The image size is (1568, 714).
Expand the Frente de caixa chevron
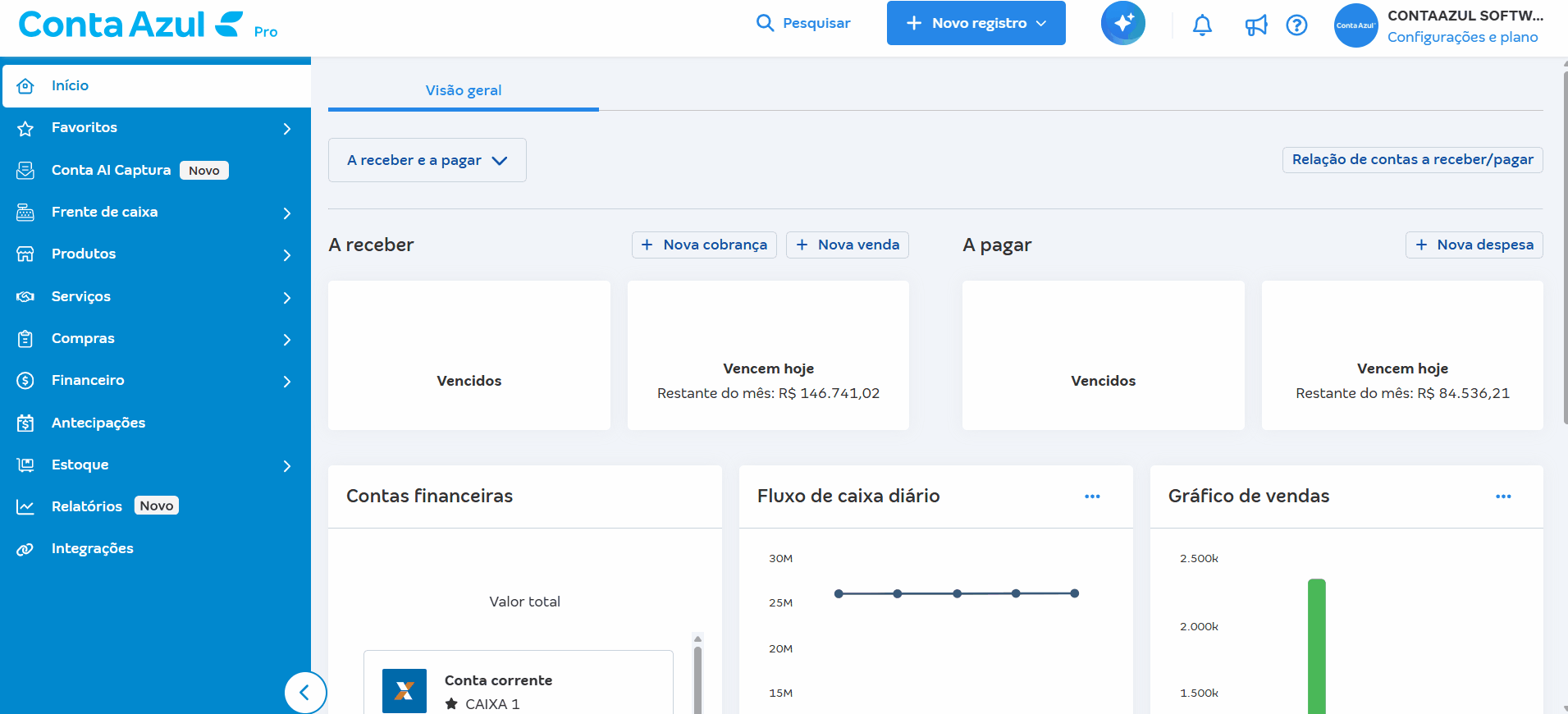point(287,213)
